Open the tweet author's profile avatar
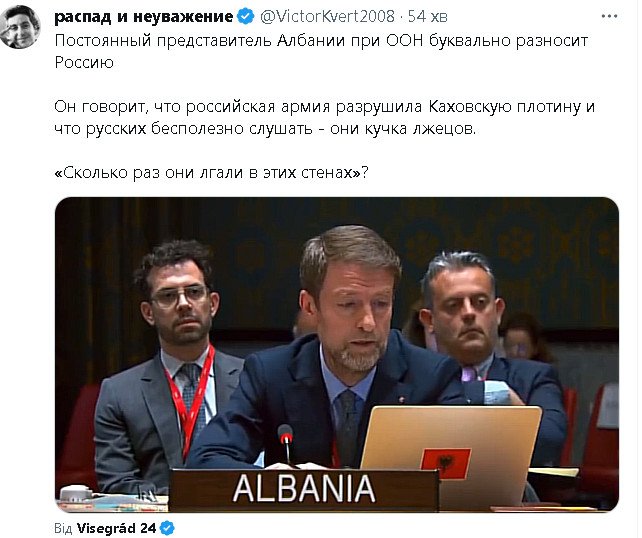This screenshot has width=642, height=538. click(x=20, y=27)
